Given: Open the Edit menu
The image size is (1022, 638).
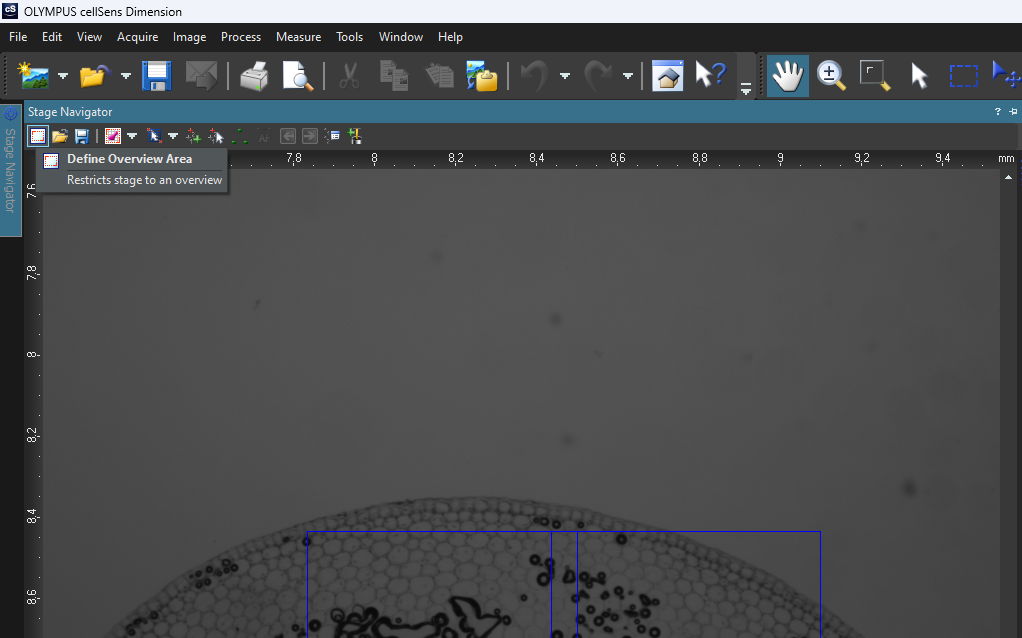Looking at the screenshot, I should point(51,37).
